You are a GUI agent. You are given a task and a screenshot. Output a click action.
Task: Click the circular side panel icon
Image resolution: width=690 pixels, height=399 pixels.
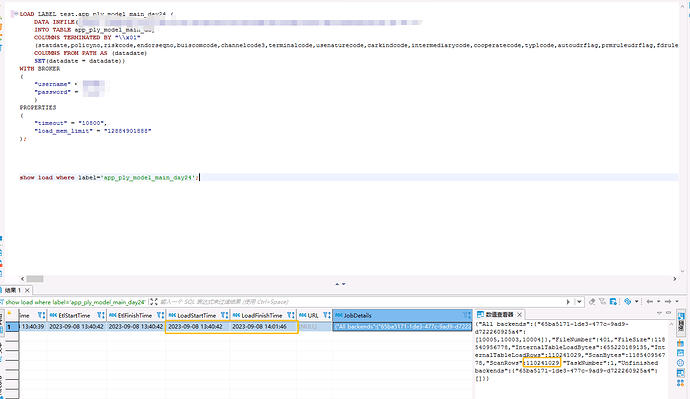pyautogui.click(x=680, y=363)
